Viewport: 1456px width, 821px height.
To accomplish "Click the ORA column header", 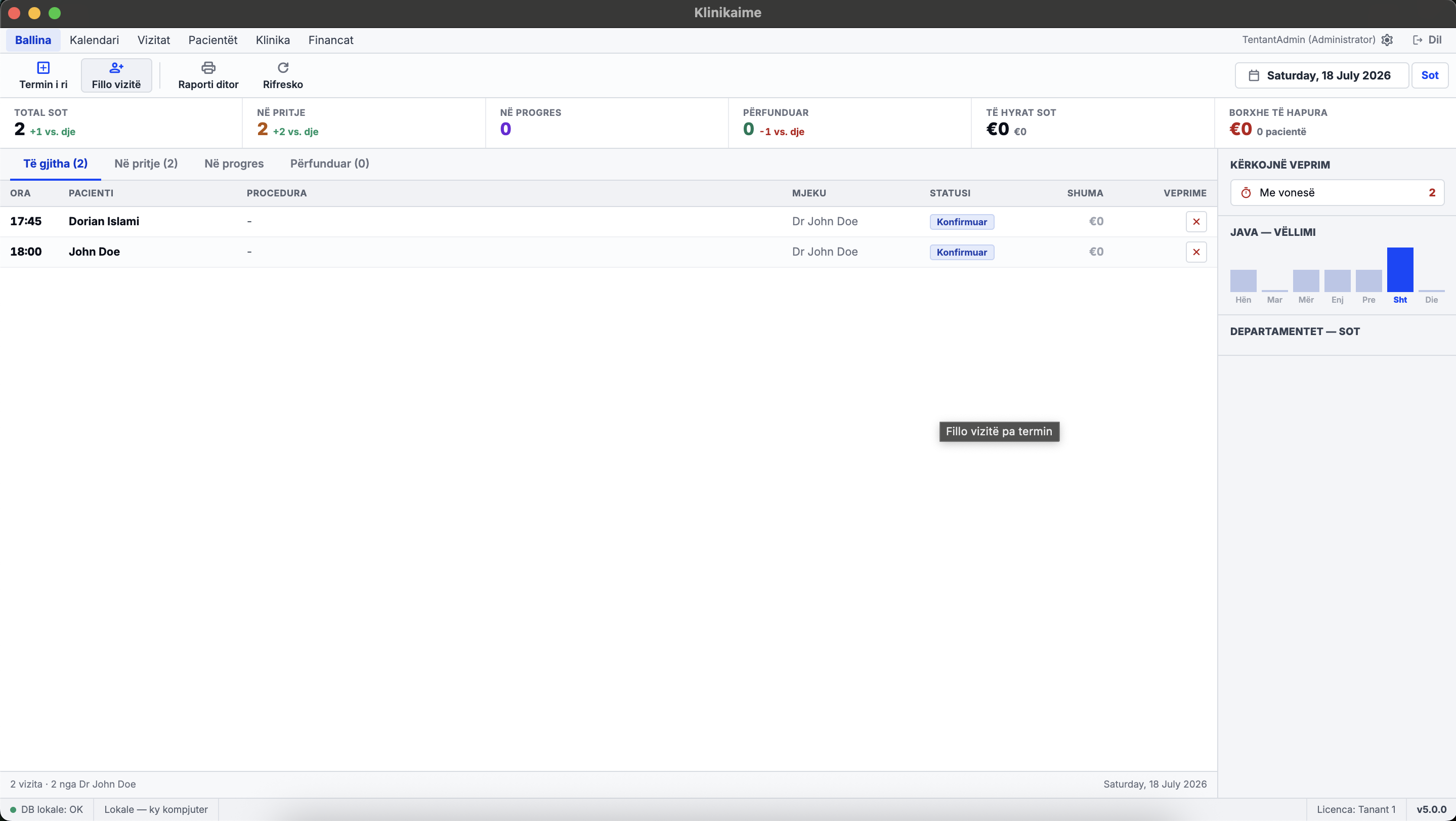I will pyautogui.click(x=20, y=193).
